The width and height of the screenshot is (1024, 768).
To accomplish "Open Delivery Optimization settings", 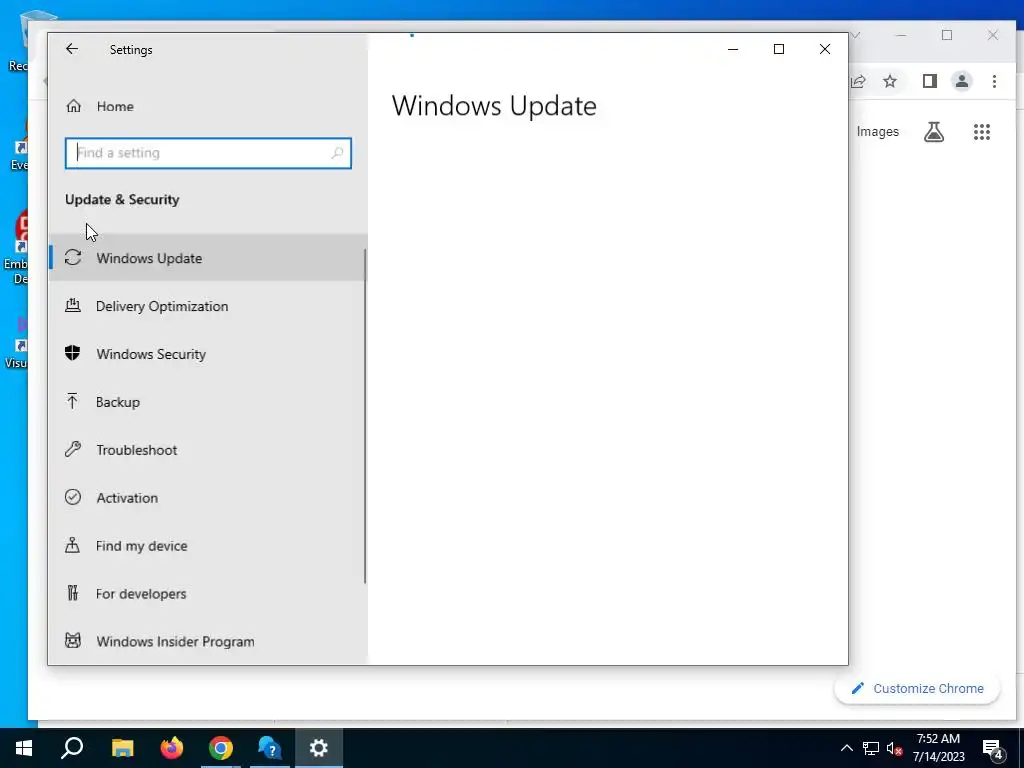I will [x=208, y=306].
